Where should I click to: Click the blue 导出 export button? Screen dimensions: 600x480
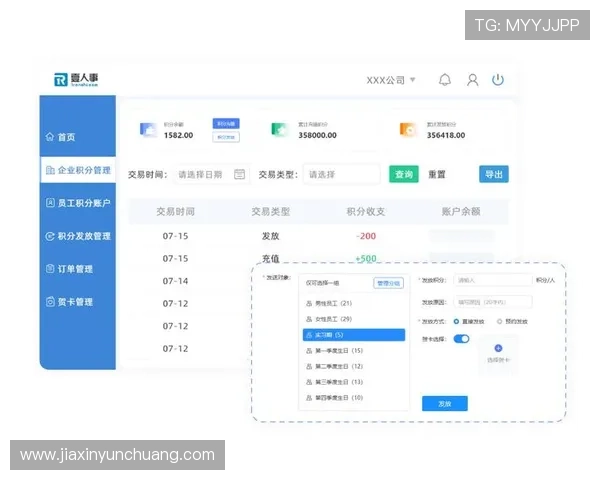tap(494, 175)
